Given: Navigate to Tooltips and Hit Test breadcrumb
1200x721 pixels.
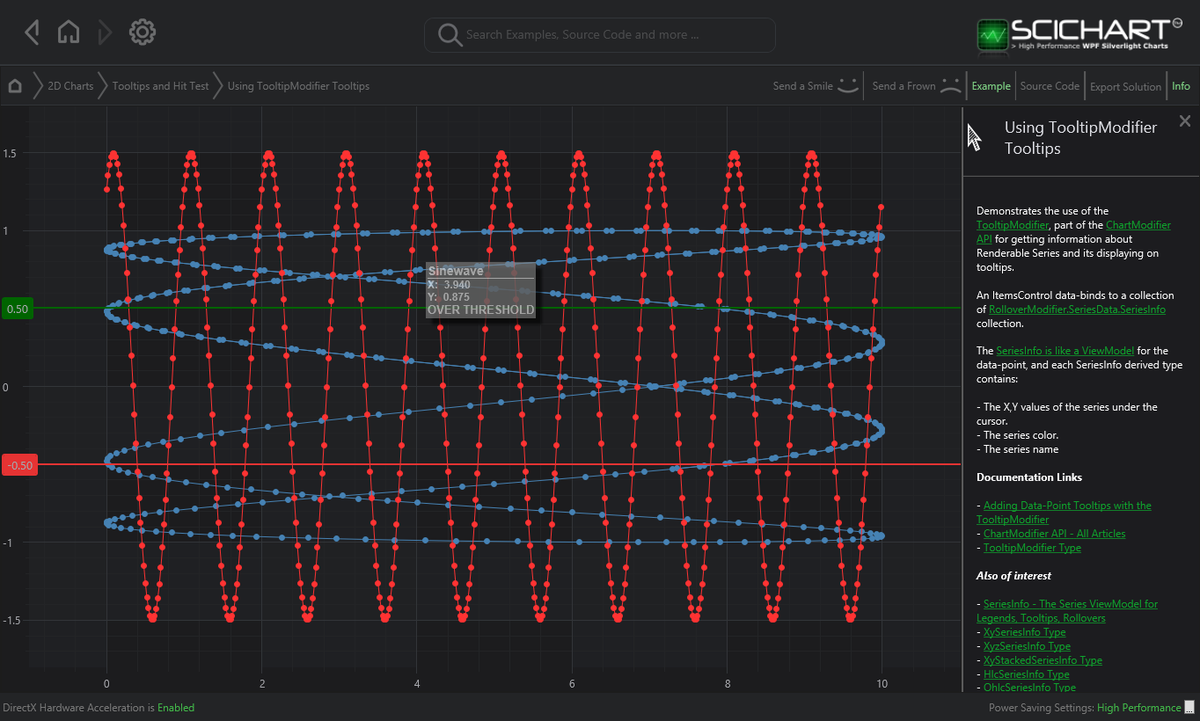Looking at the screenshot, I should pos(161,86).
